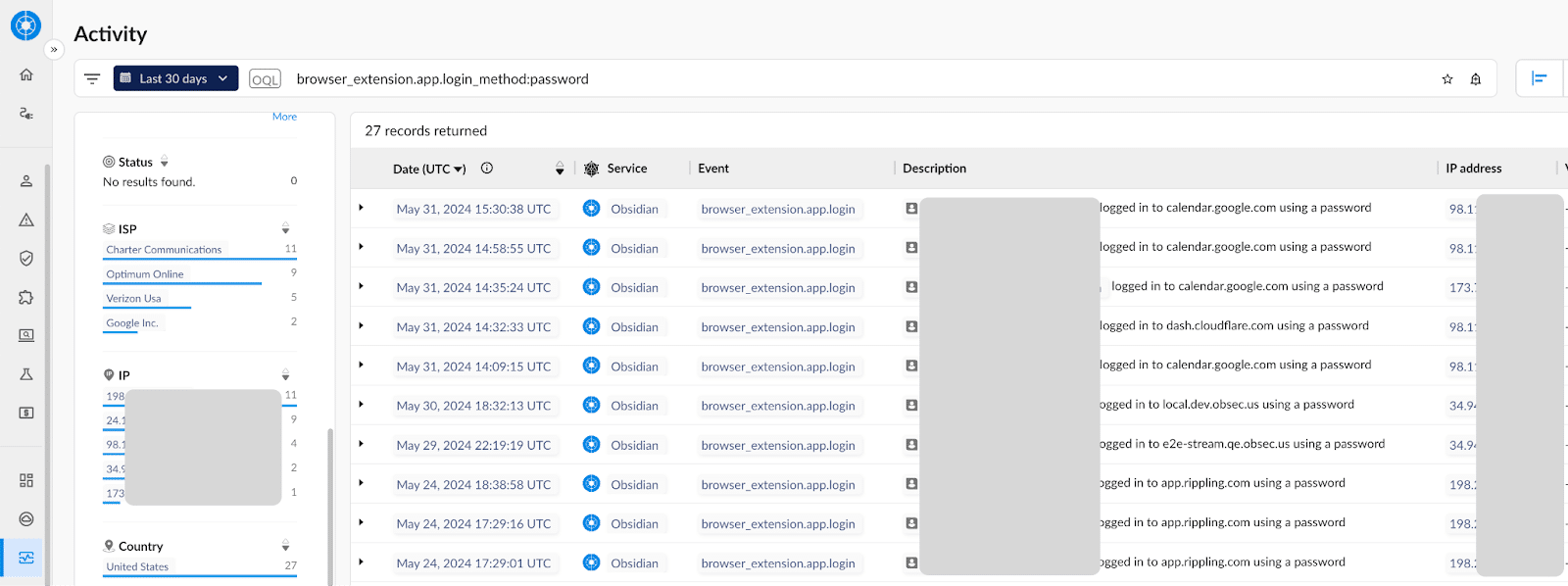This screenshot has height=586, width=1568.
Task: Sort by the Date (UTC) column header
Action: point(429,169)
